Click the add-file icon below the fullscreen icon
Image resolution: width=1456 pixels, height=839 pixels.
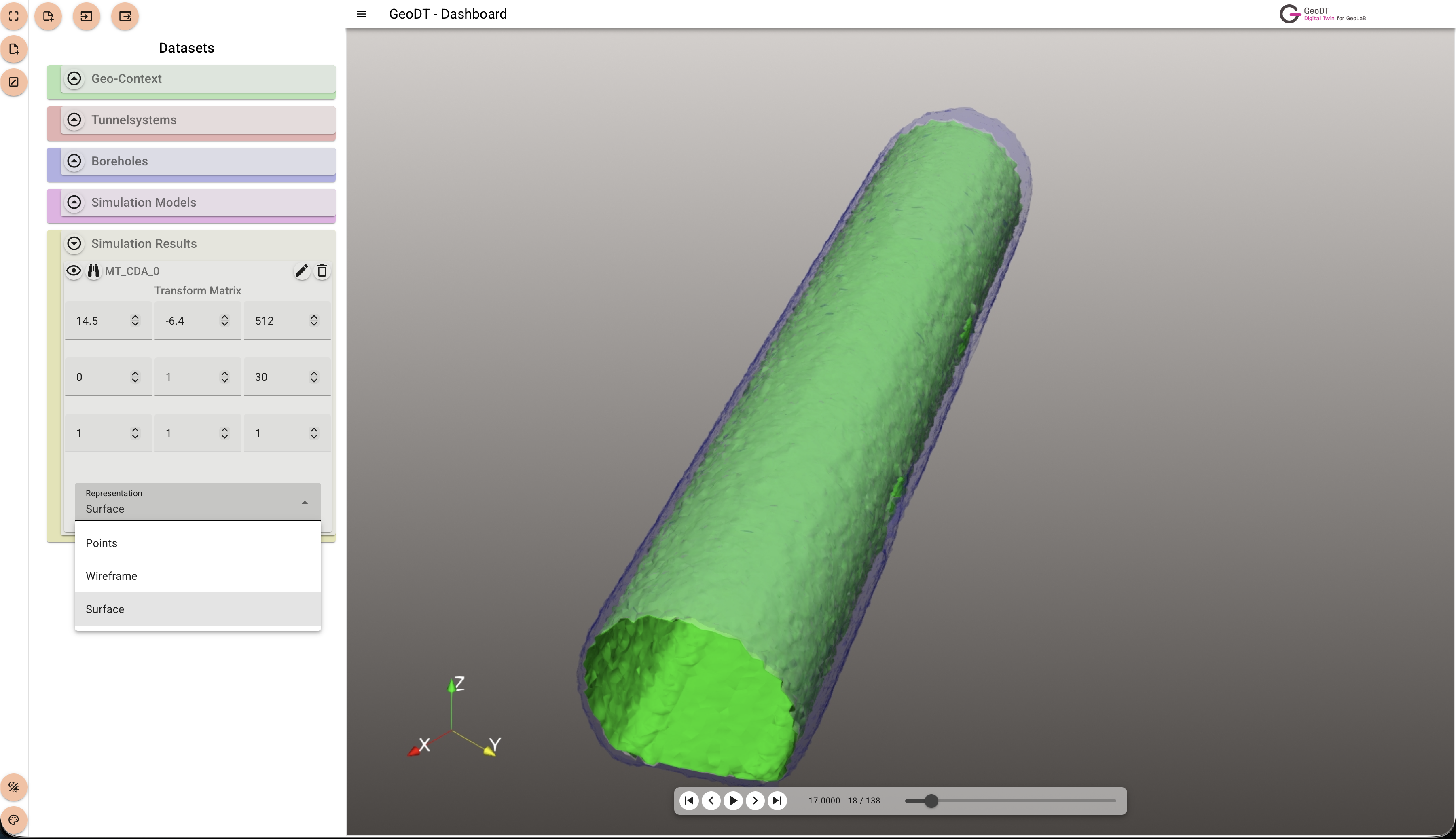tap(14, 49)
